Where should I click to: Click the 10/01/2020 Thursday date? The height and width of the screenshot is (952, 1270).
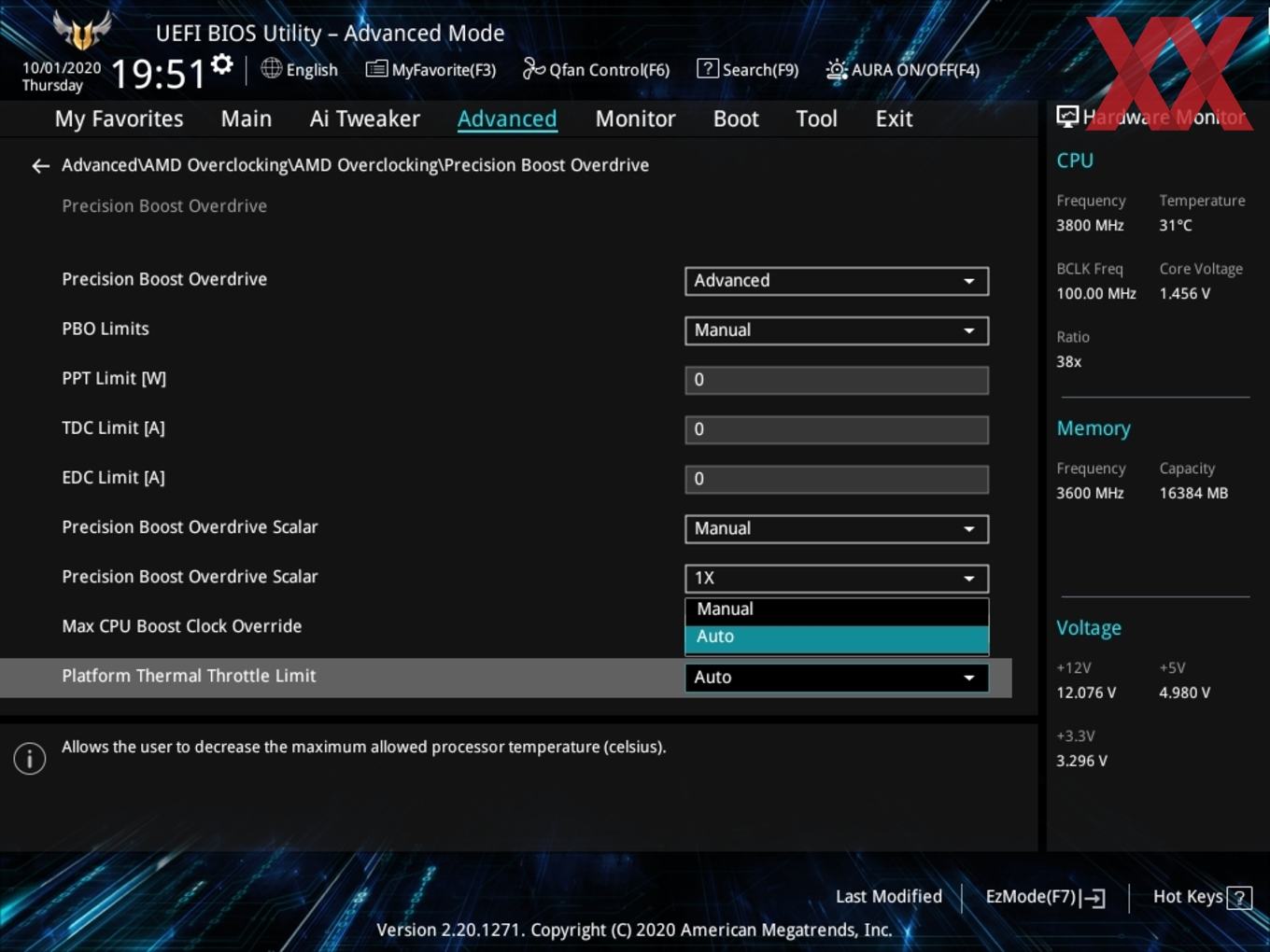(x=62, y=77)
